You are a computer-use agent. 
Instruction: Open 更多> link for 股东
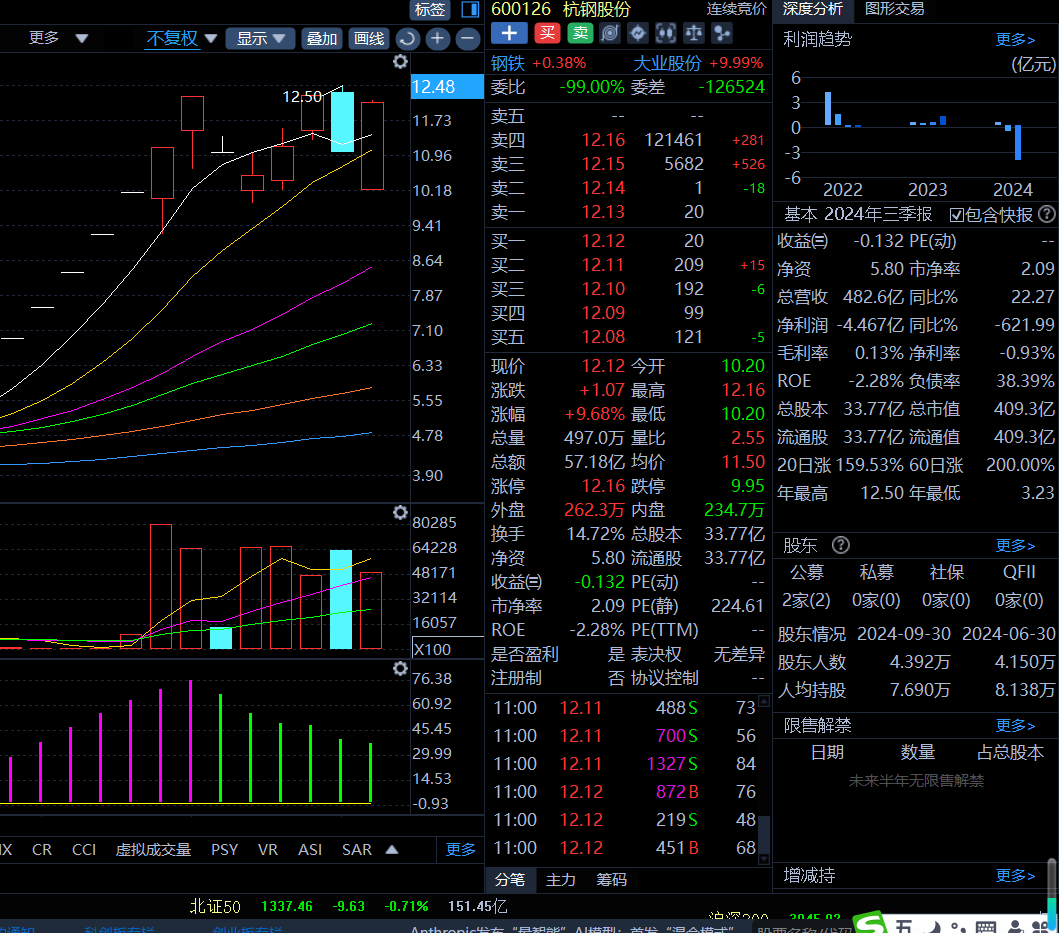pyautogui.click(x=1015, y=545)
